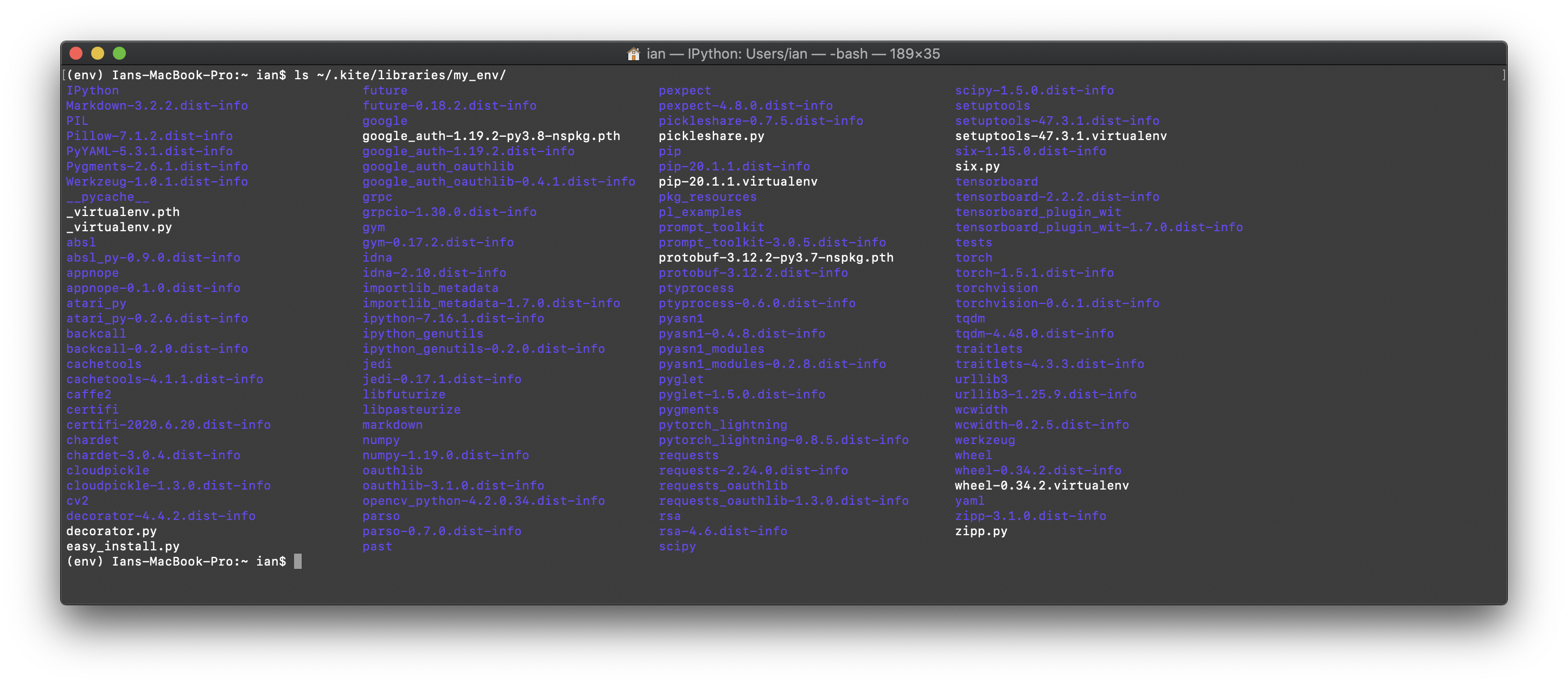Image resolution: width=1568 pixels, height=685 pixels.
Task: Select the zipp.py file entry
Action: tap(980, 531)
